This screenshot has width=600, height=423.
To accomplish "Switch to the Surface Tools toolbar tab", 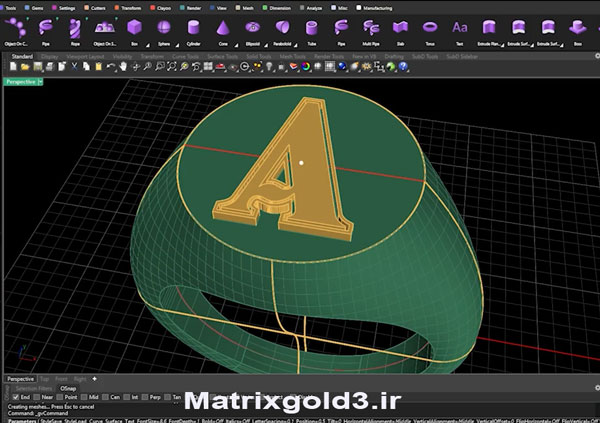I will click(222, 56).
